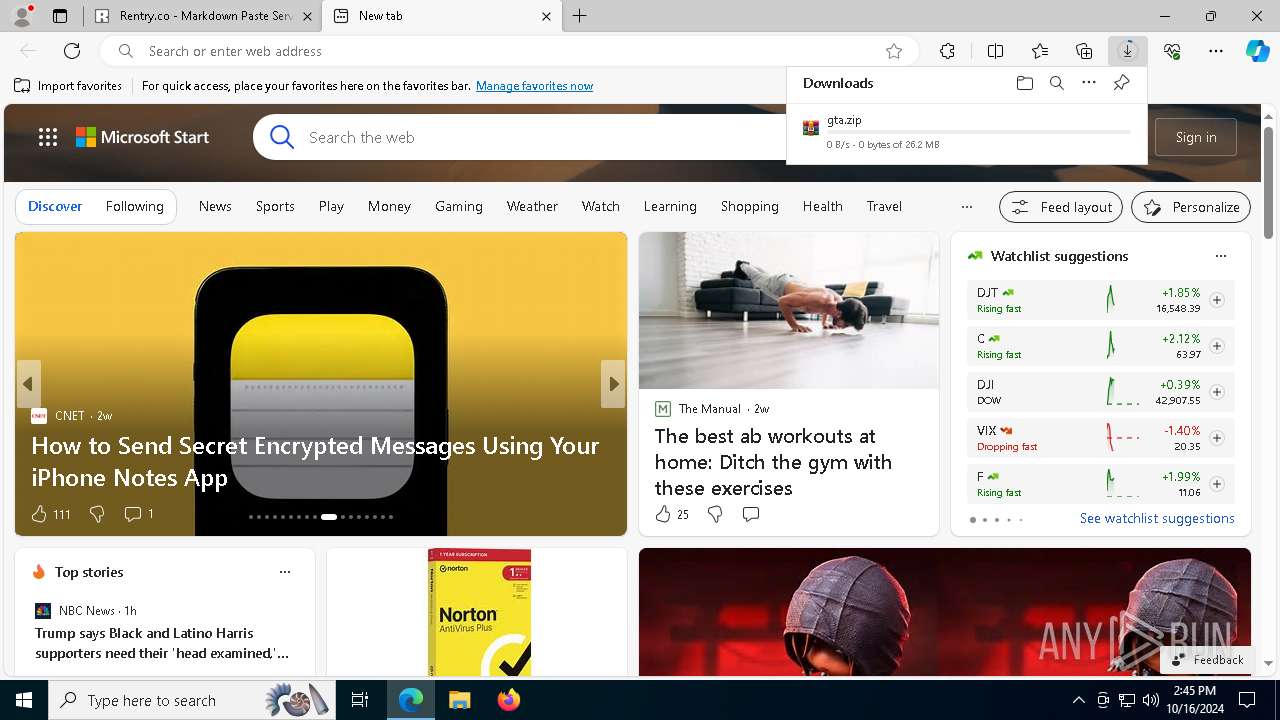Open a new browser tab
Image resolution: width=1280 pixels, height=720 pixels.
click(579, 16)
